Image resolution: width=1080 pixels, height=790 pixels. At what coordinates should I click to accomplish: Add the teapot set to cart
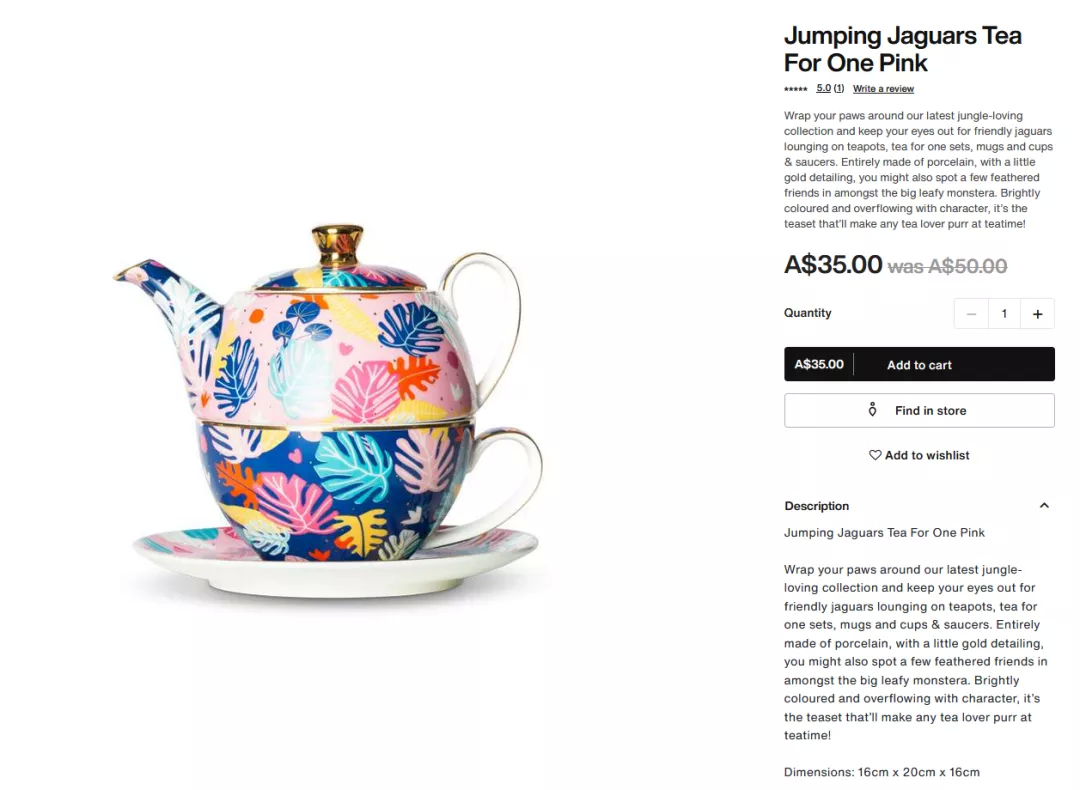pyautogui.click(x=919, y=364)
